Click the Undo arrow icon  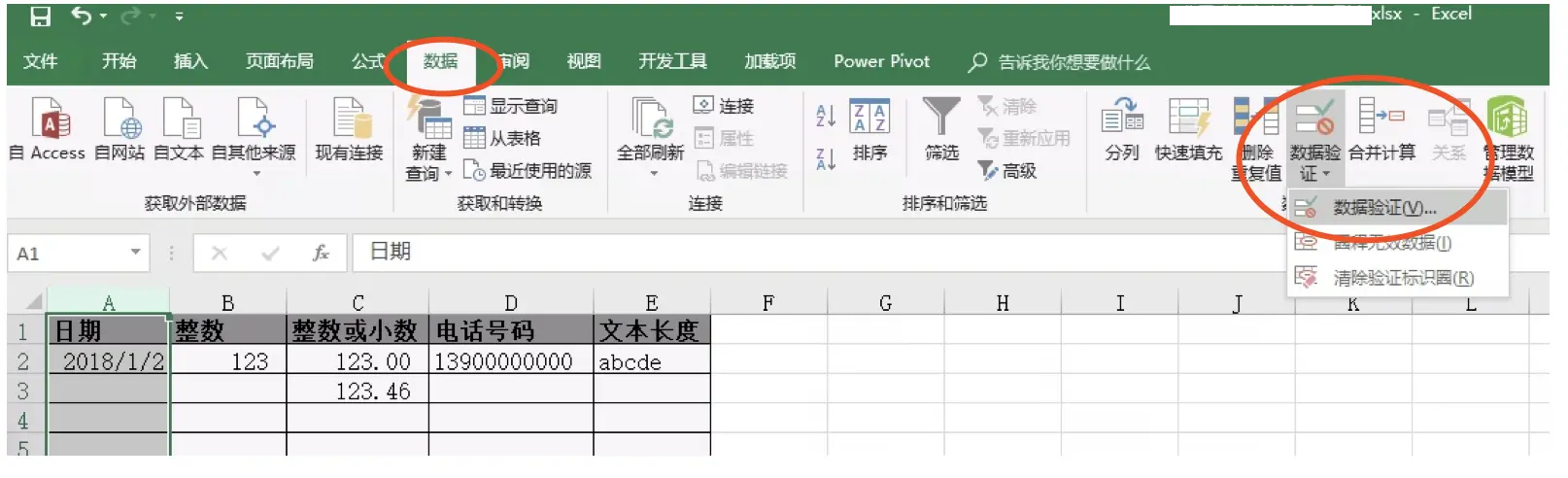click(82, 17)
